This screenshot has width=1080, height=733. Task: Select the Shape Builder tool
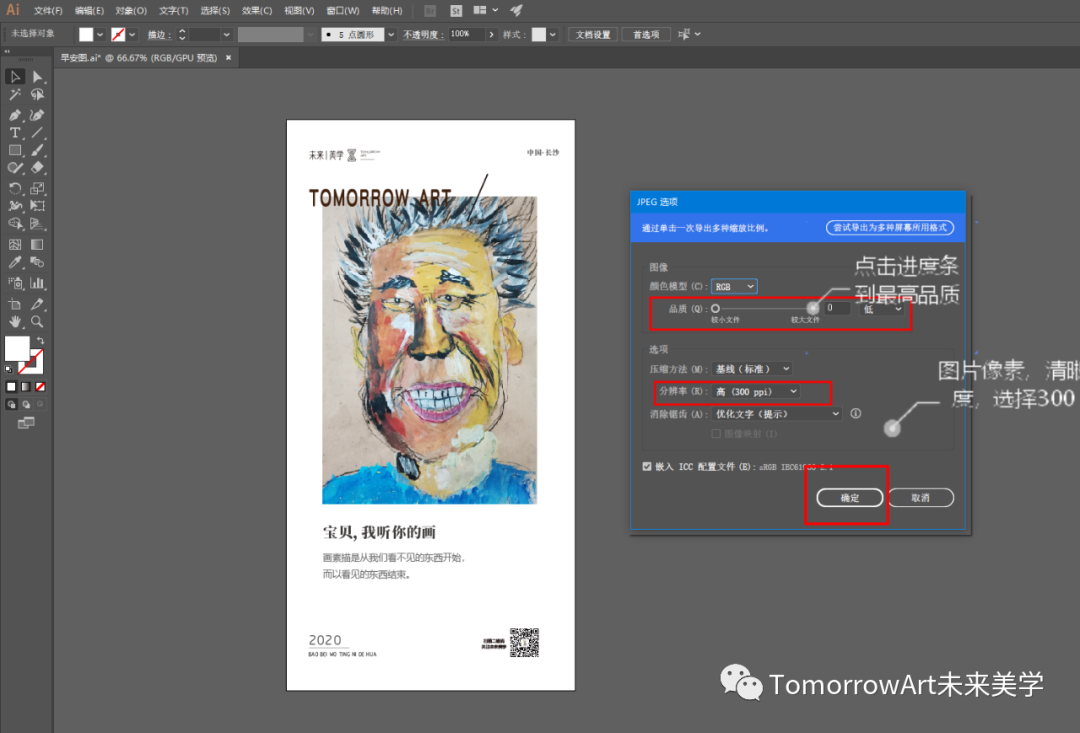pyautogui.click(x=15, y=223)
